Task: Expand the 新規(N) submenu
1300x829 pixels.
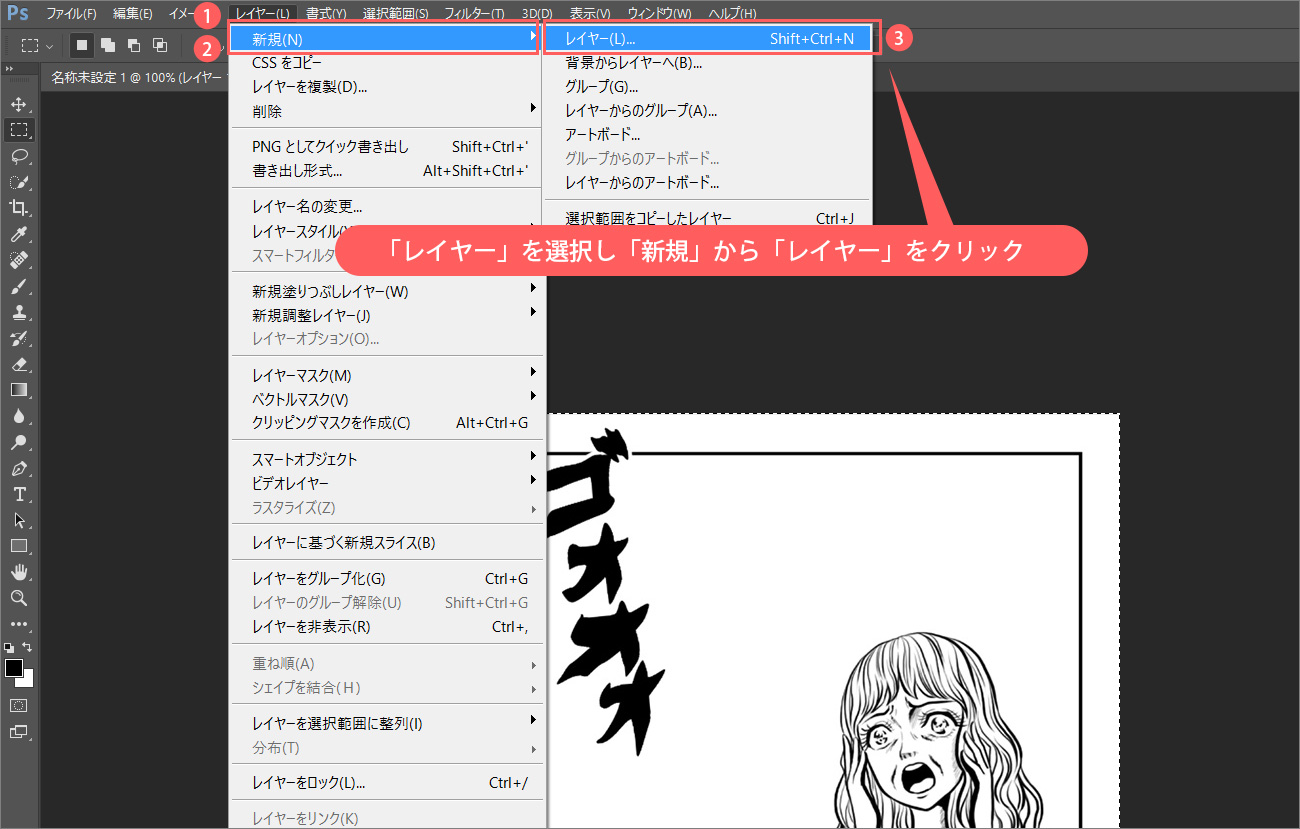Action: pyautogui.click(x=385, y=39)
